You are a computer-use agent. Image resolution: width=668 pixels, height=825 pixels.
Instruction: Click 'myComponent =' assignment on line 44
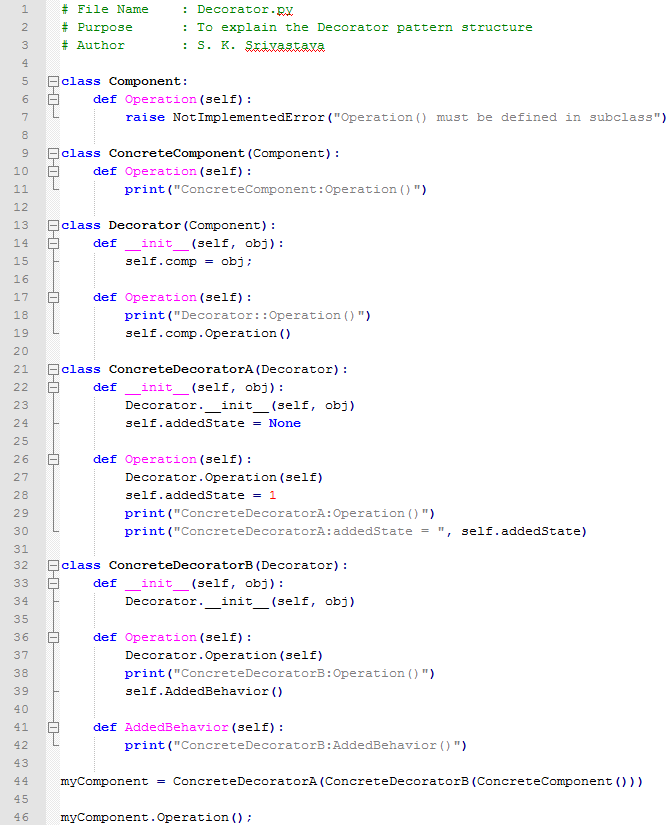[x=113, y=781]
